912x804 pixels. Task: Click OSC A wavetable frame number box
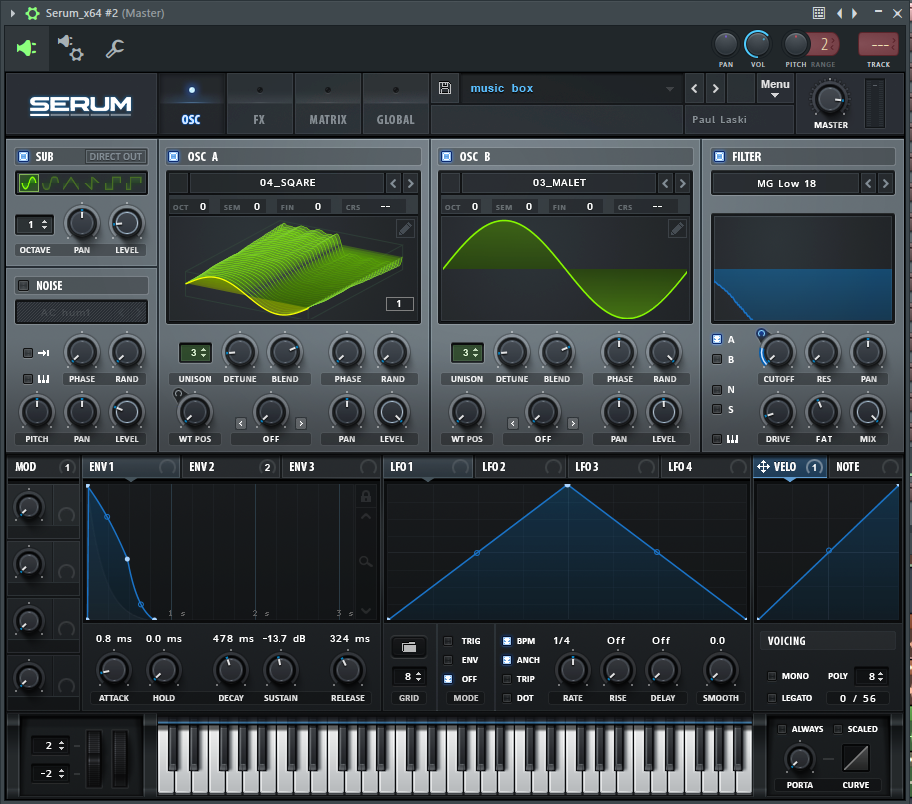click(x=400, y=304)
